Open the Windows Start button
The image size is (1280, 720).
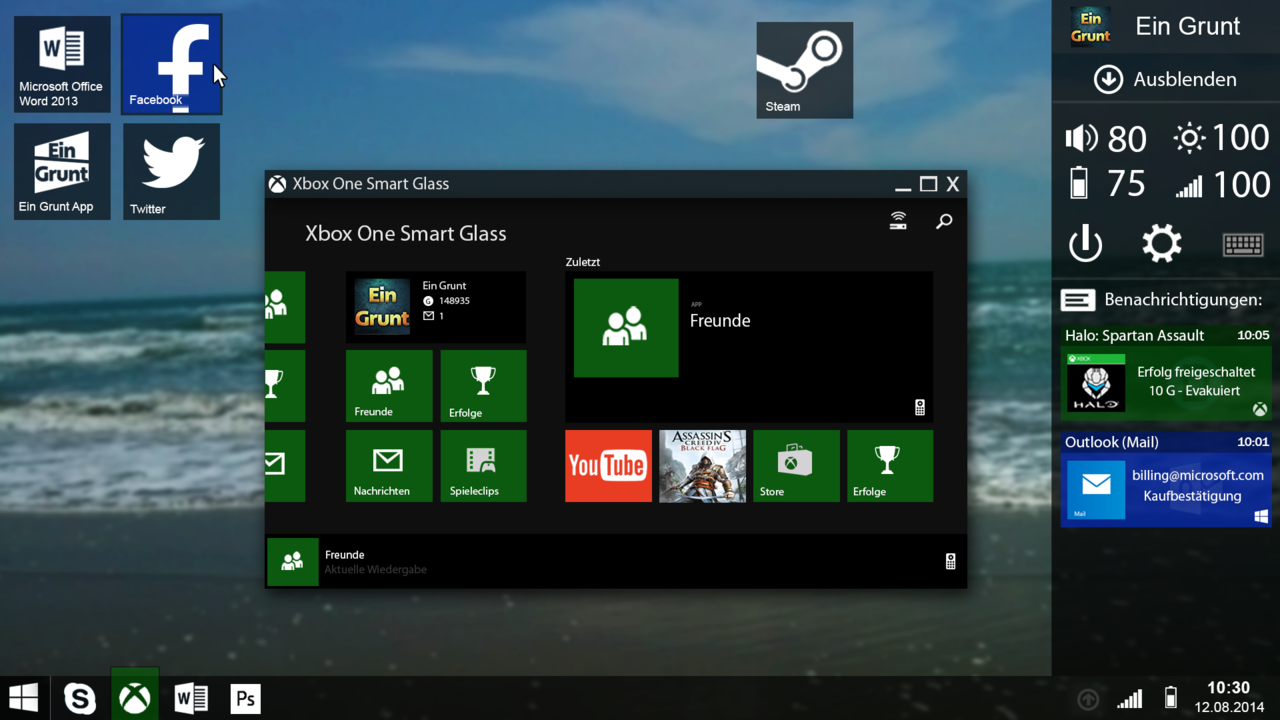click(24, 698)
